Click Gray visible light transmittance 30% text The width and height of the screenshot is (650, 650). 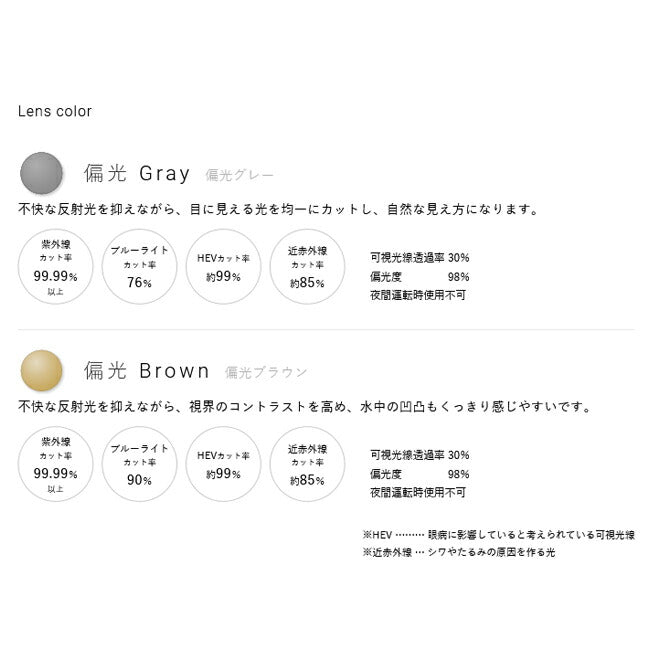click(x=419, y=257)
